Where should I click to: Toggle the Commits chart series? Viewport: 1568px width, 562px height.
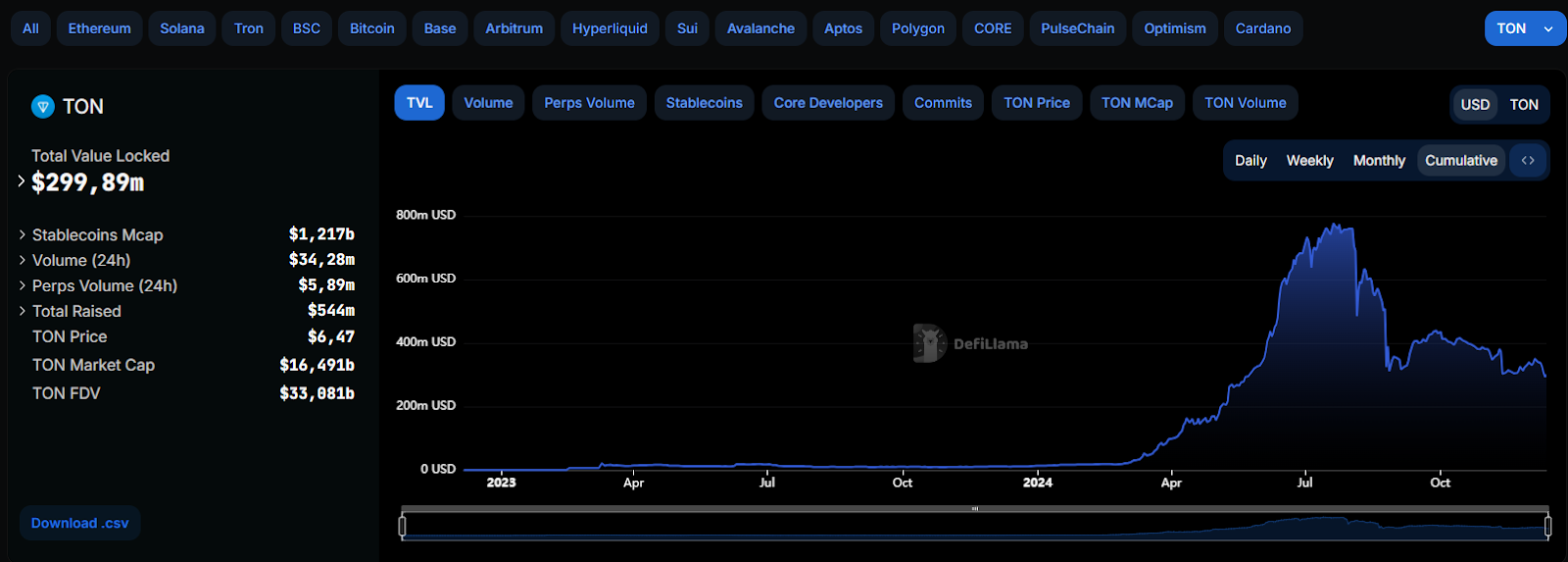[x=943, y=103]
